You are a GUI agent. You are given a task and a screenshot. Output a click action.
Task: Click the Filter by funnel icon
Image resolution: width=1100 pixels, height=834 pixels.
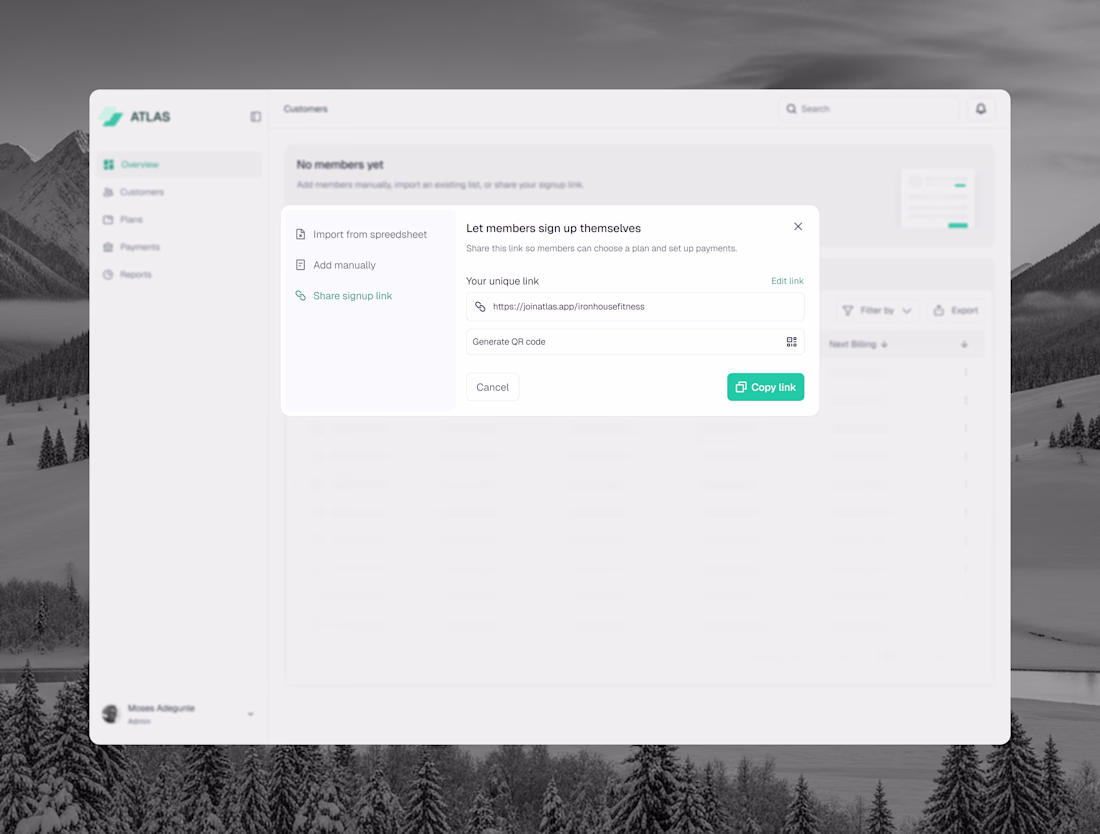tap(847, 310)
